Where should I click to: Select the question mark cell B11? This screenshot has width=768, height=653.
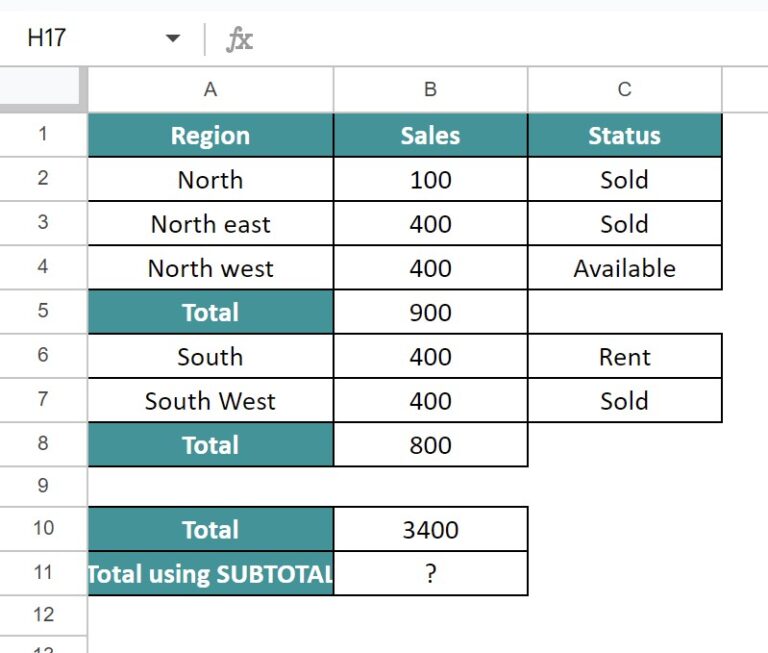coord(431,574)
